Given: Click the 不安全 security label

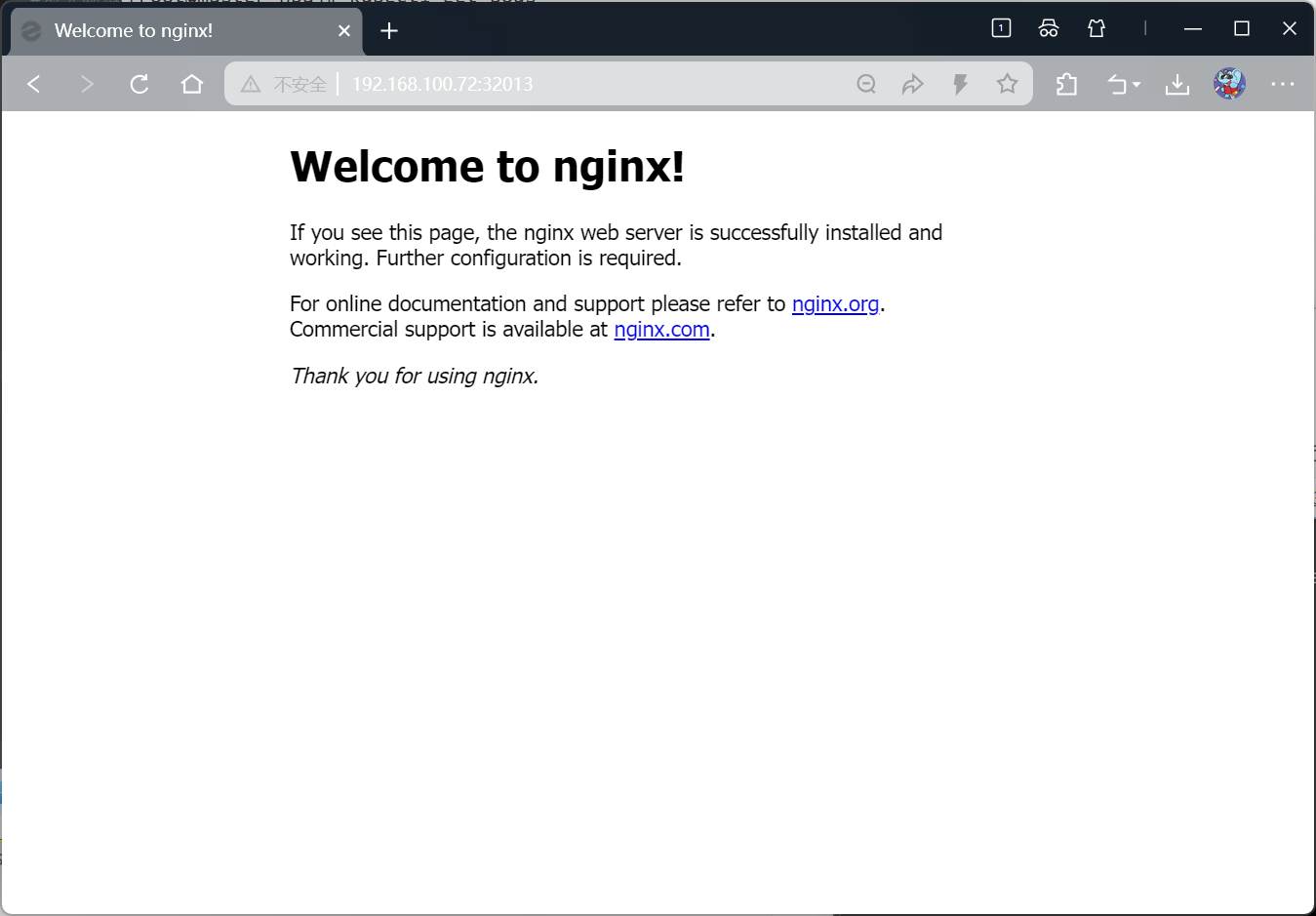Looking at the screenshot, I should (300, 84).
